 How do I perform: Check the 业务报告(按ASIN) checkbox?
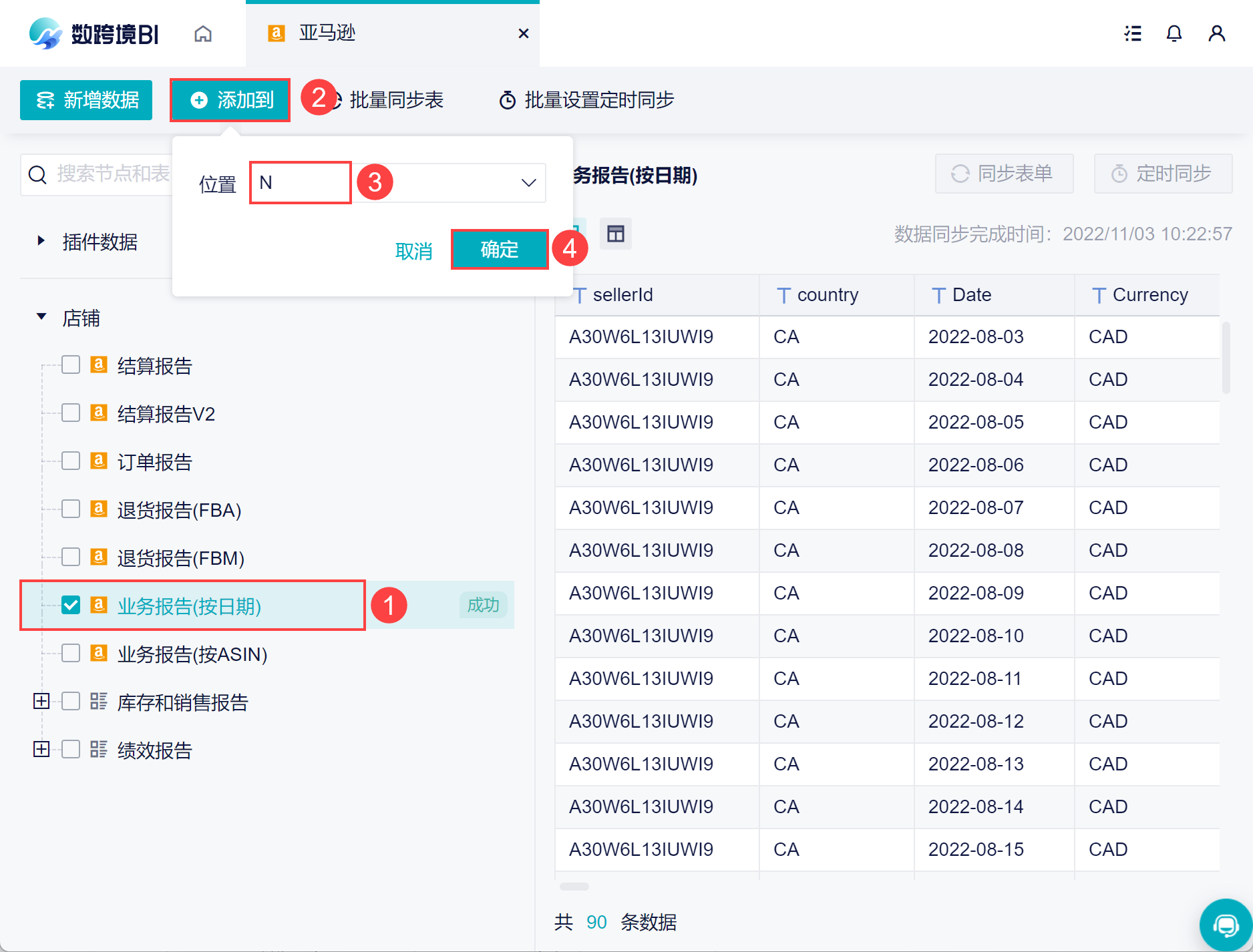[71, 653]
